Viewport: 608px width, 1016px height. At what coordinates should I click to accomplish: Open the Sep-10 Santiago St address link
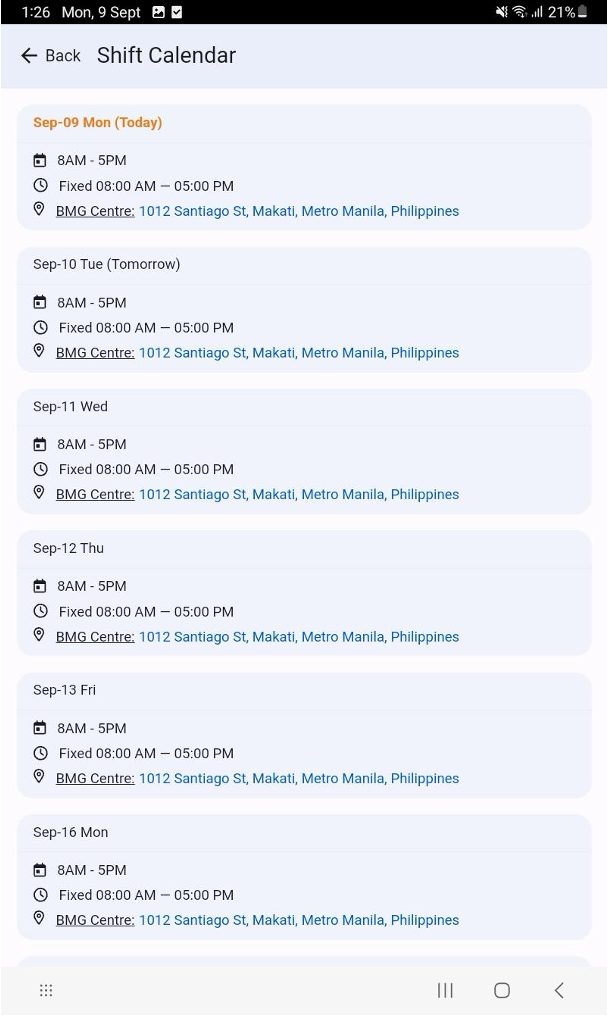coord(298,353)
